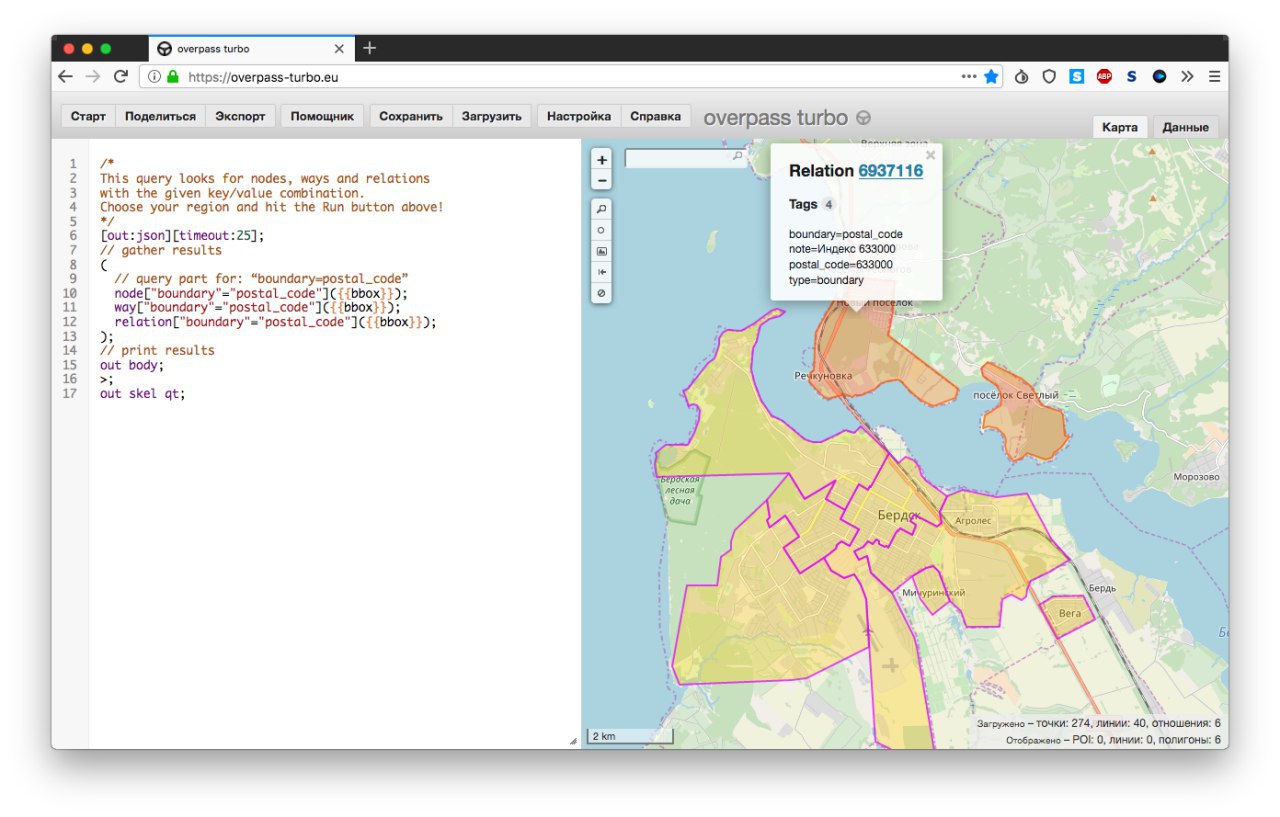Screen dimensions: 1280x817
Task: Click the picture-icon map control below the circle
Action: tap(602, 251)
